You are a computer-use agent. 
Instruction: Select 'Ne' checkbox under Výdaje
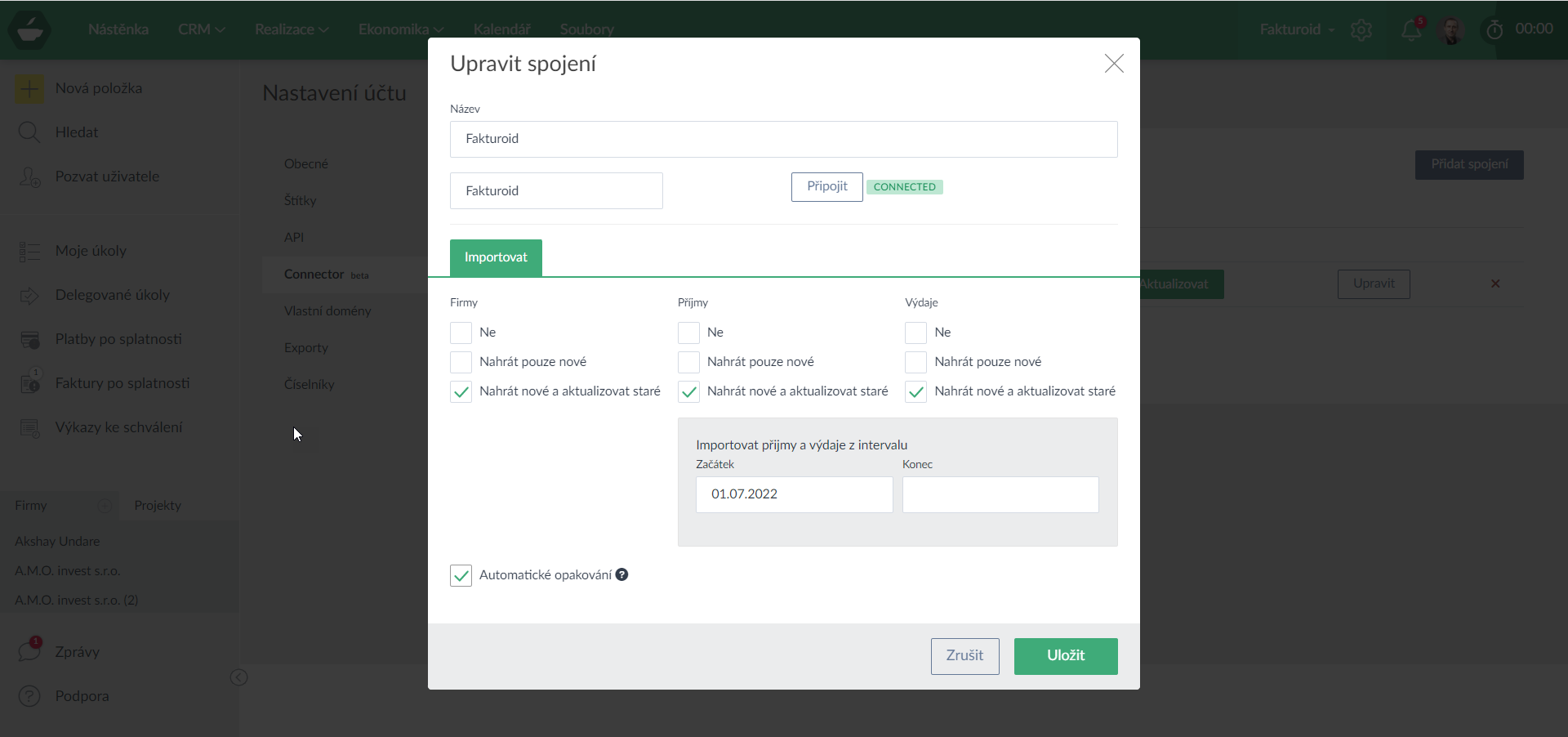point(915,333)
